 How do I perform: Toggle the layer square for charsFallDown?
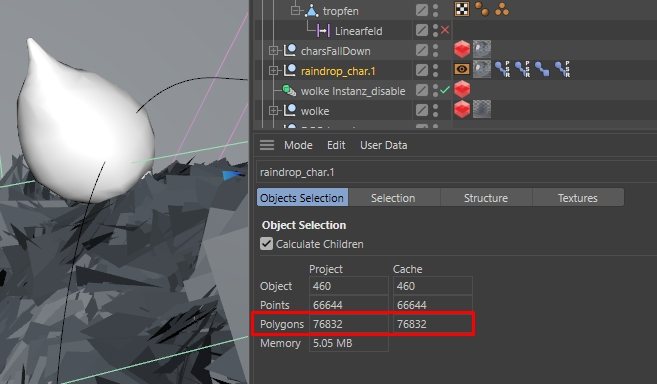point(422,50)
